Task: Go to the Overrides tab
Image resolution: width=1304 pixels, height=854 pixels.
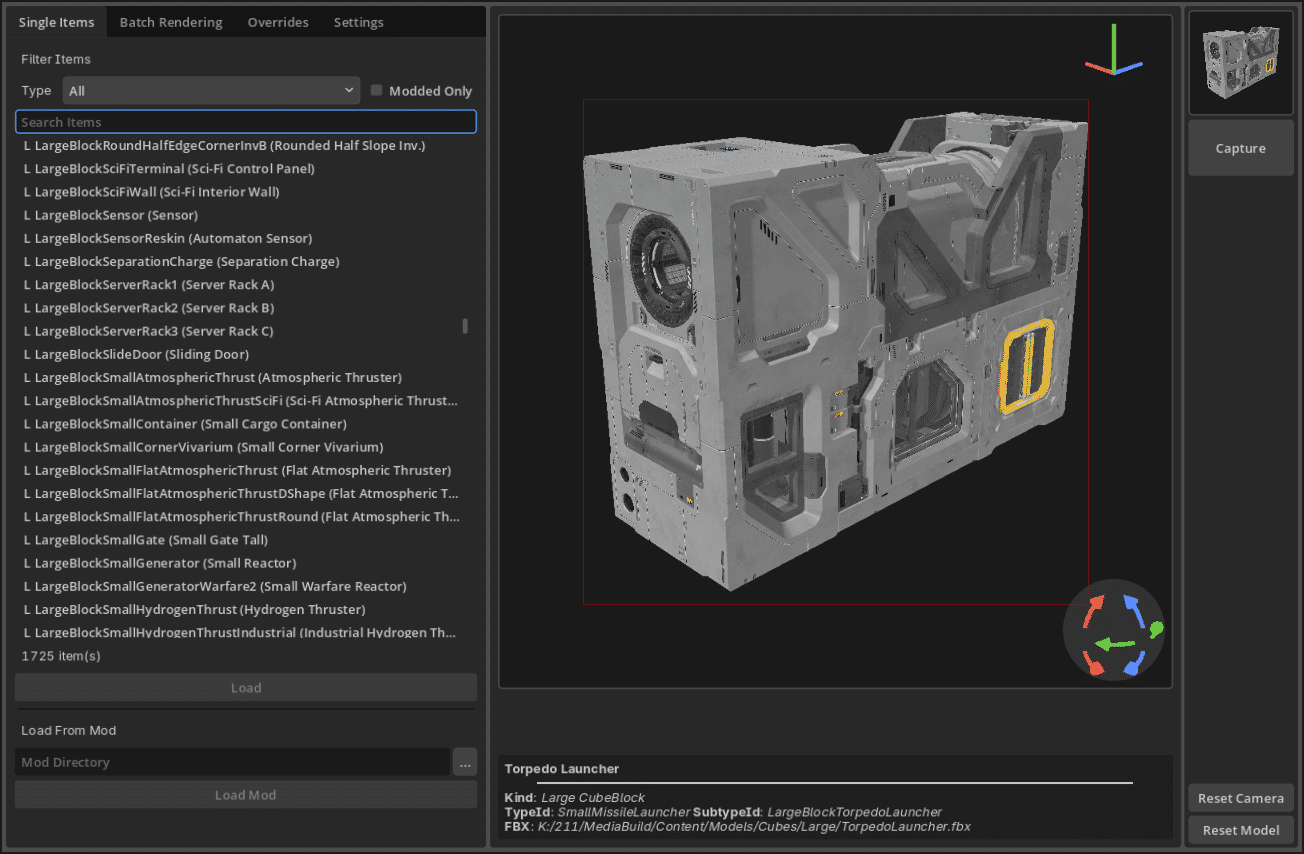Action: click(x=278, y=22)
